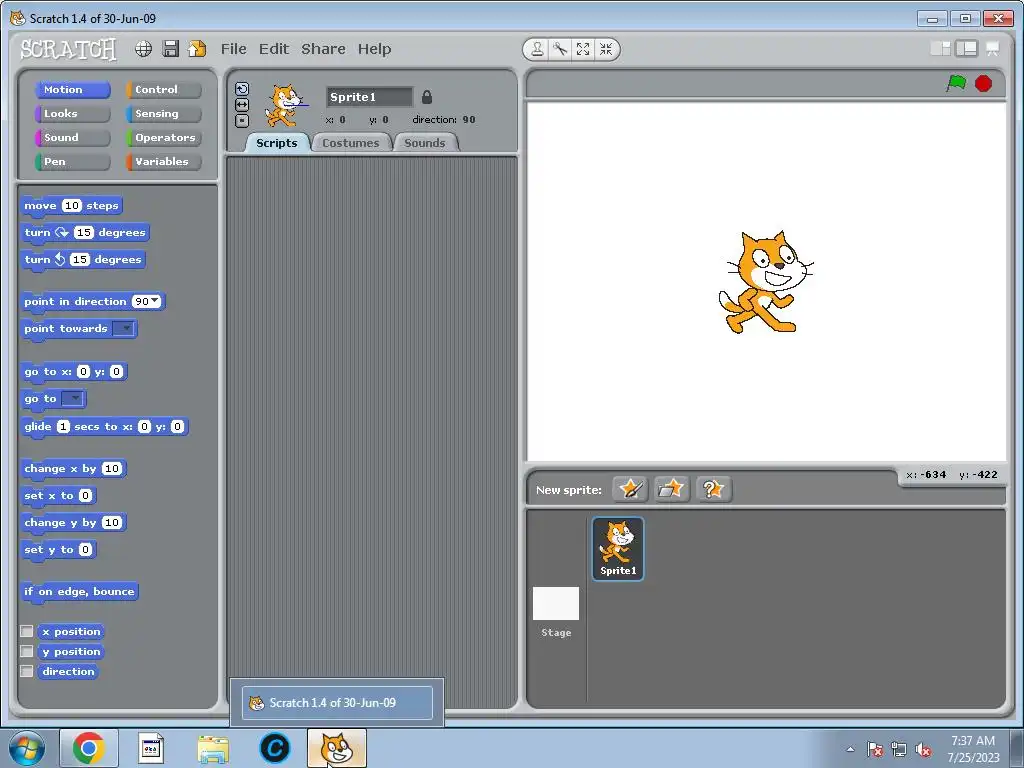1024x768 pixels.
Task: Click the cat sprite on the stage
Action: 765,281
